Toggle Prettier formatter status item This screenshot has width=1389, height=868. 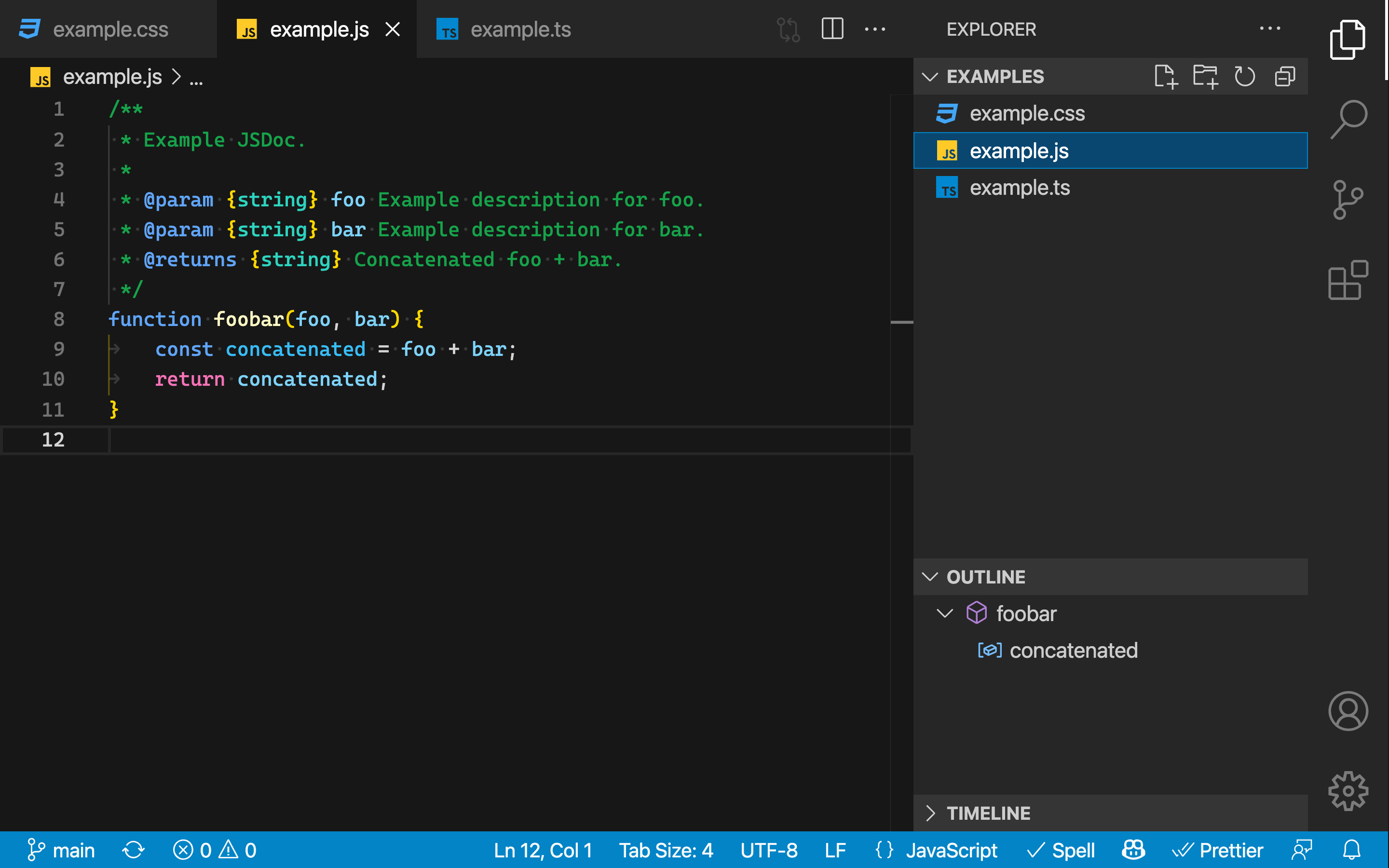[1218, 850]
